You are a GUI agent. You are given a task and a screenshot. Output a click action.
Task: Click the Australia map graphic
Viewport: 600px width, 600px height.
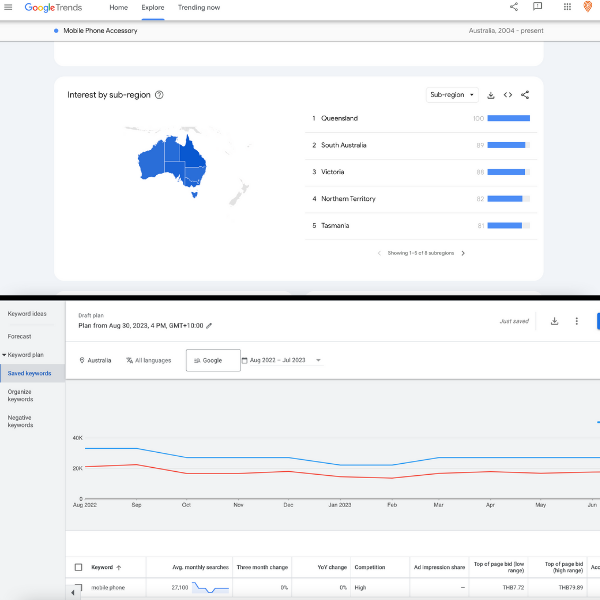click(172, 166)
